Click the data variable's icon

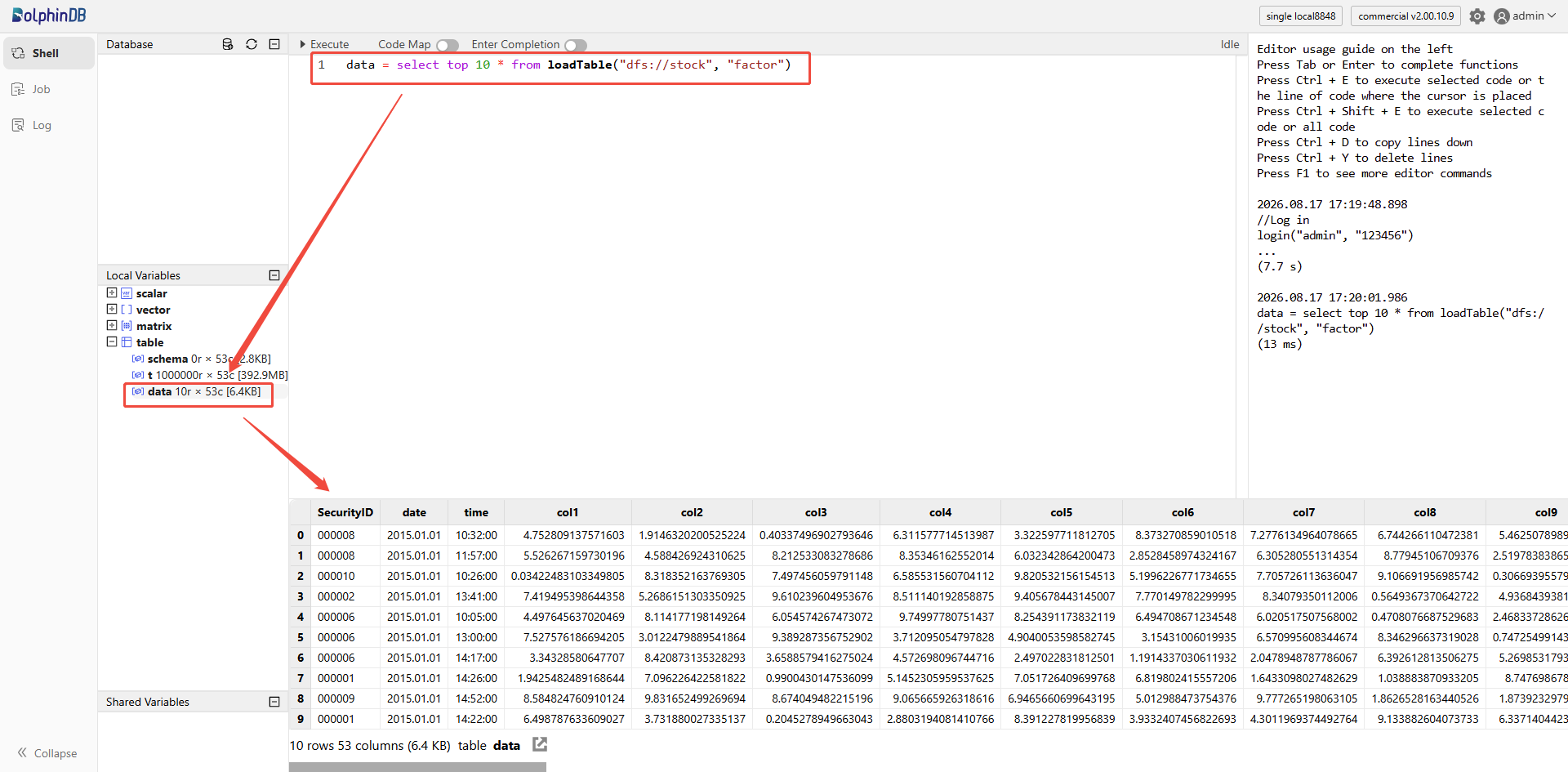coord(138,391)
